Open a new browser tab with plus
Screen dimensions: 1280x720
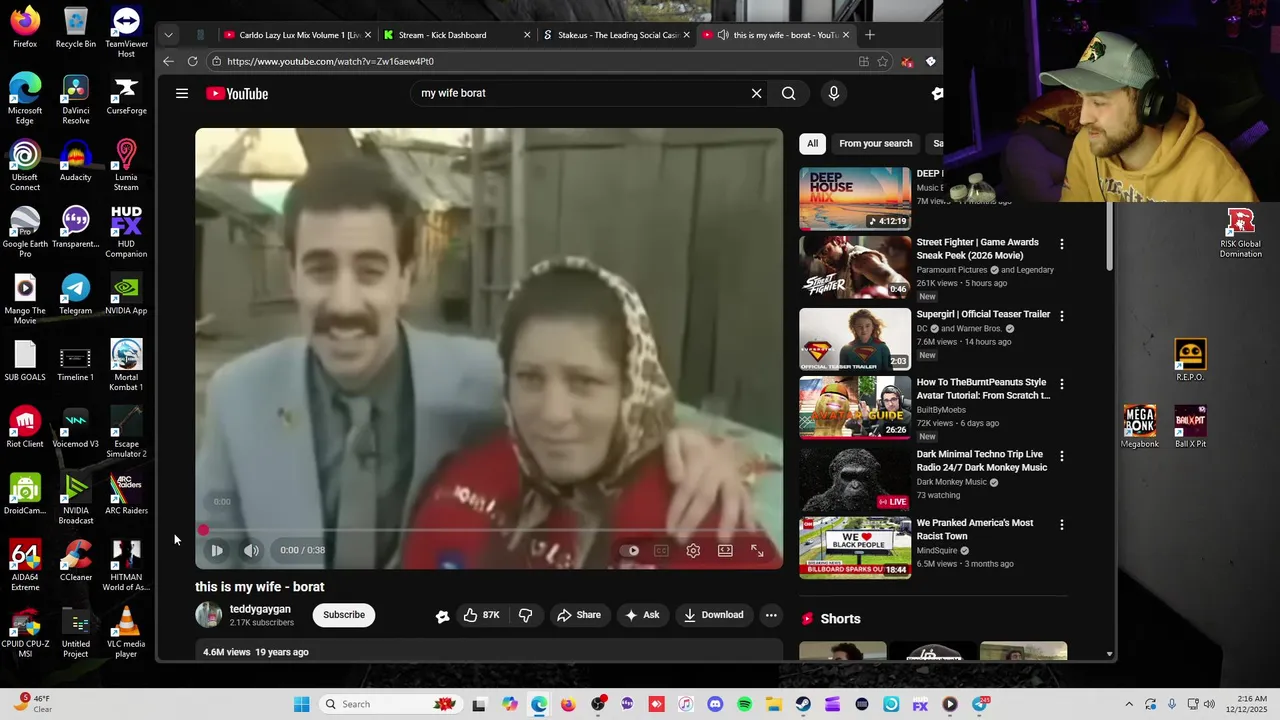pyautogui.click(x=870, y=35)
